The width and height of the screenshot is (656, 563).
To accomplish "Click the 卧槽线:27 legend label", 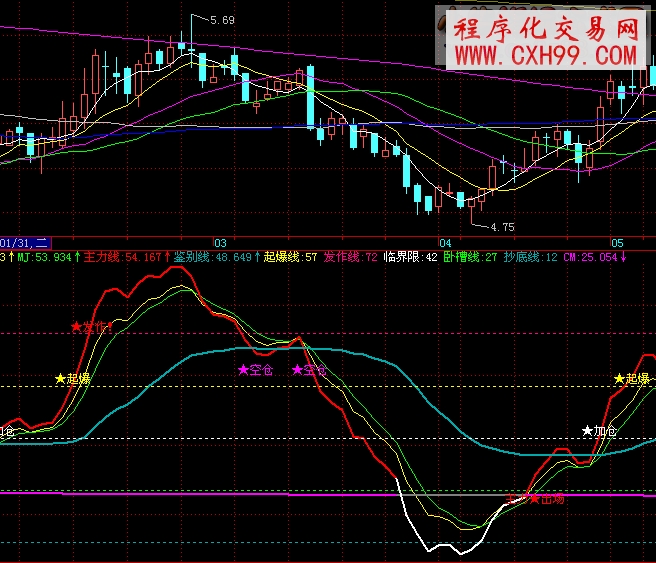I will click(471, 257).
